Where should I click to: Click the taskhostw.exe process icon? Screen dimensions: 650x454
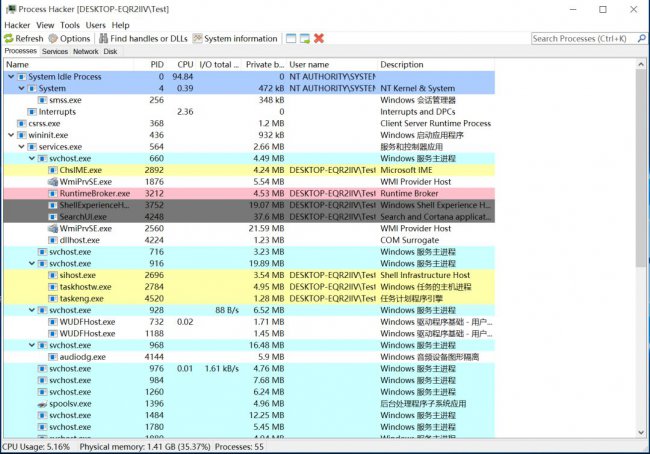53,287
